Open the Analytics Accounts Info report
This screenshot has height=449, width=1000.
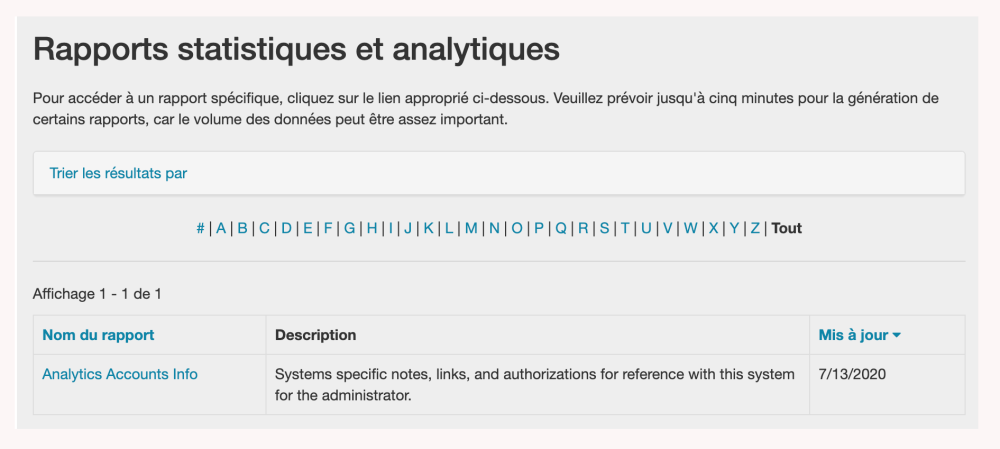tap(120, 374)
